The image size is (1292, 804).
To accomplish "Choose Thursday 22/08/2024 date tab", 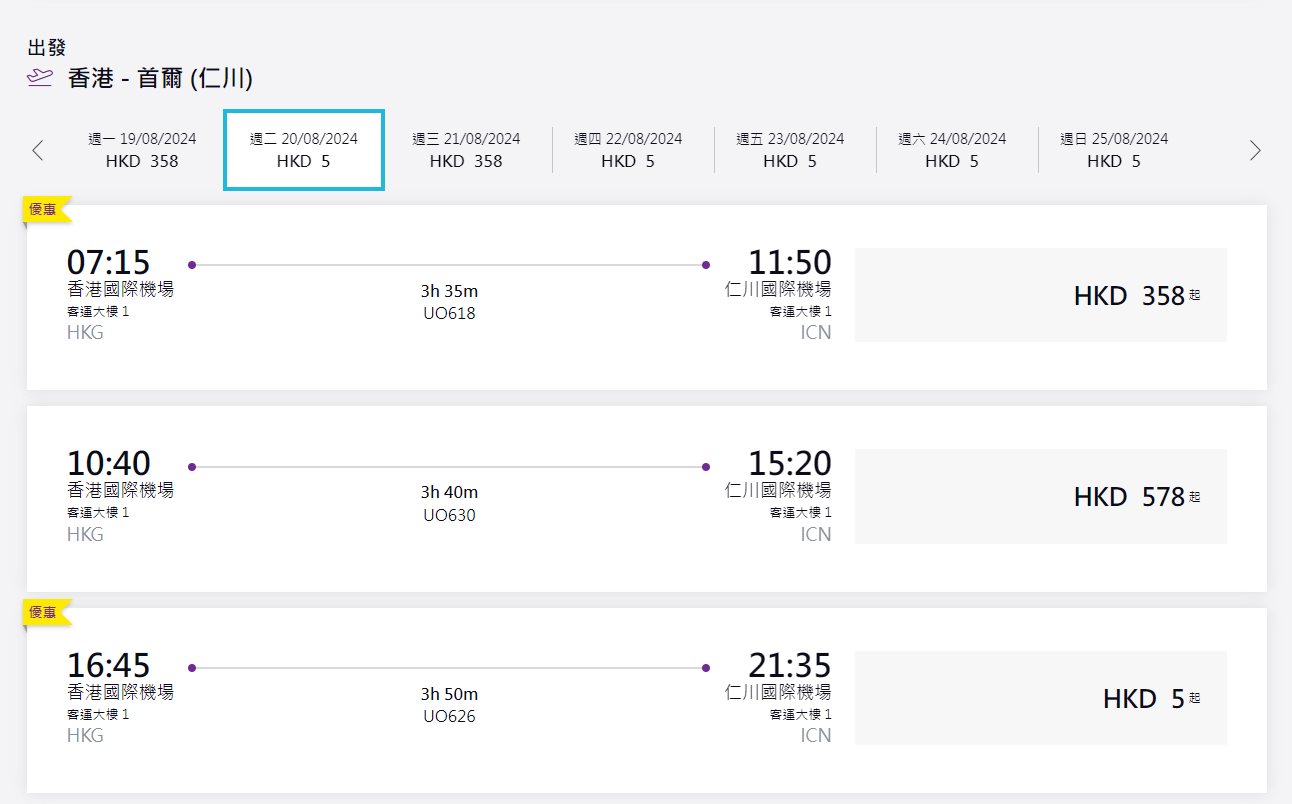I will click(x=628, y=150).
